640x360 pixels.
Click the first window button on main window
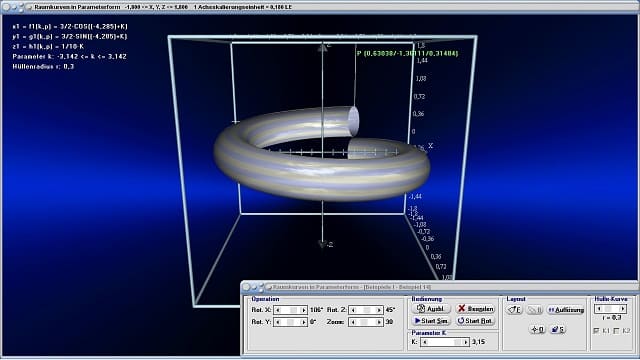(x=6, y=7)
